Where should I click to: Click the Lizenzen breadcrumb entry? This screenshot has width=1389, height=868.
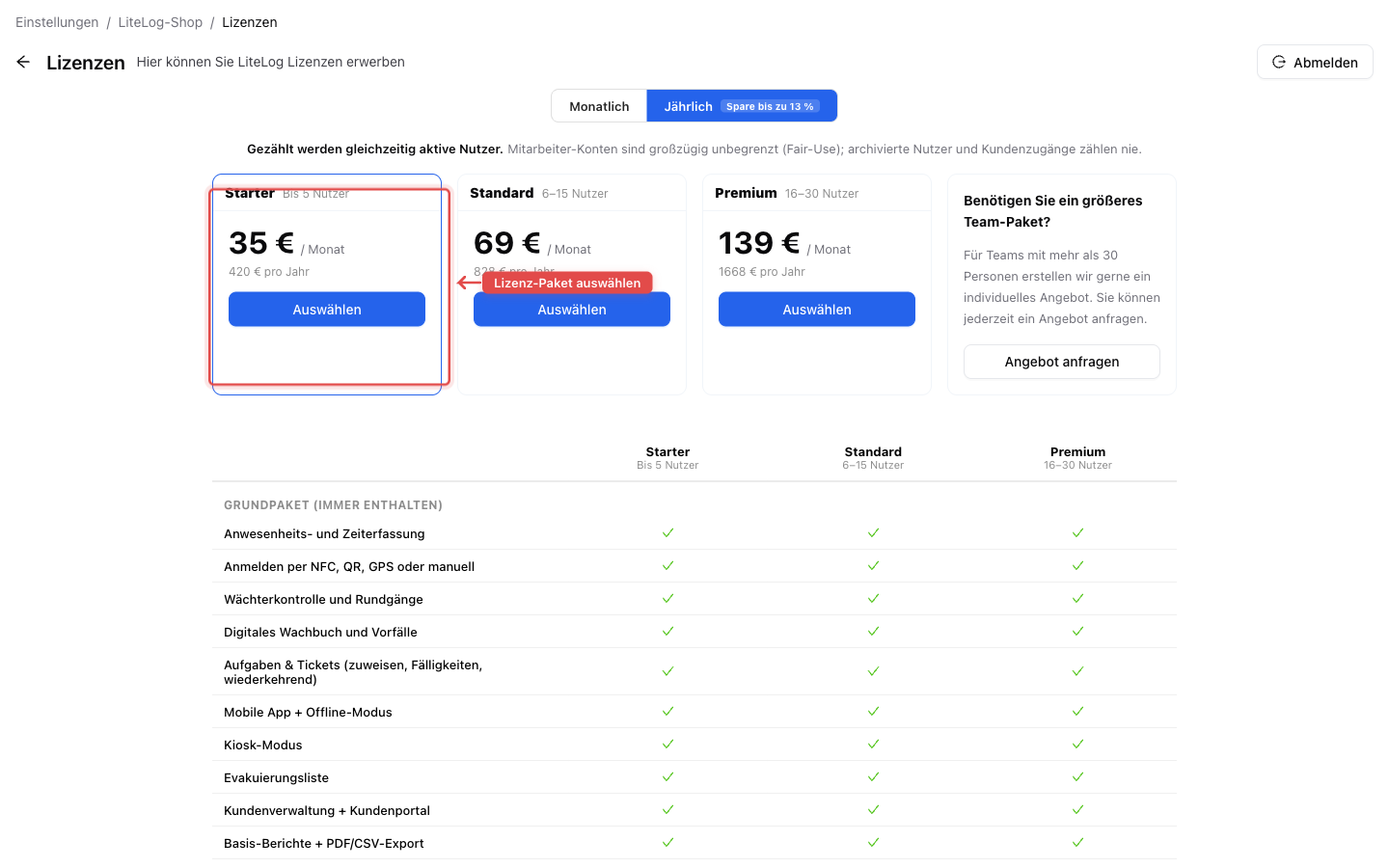coord(250,22)
